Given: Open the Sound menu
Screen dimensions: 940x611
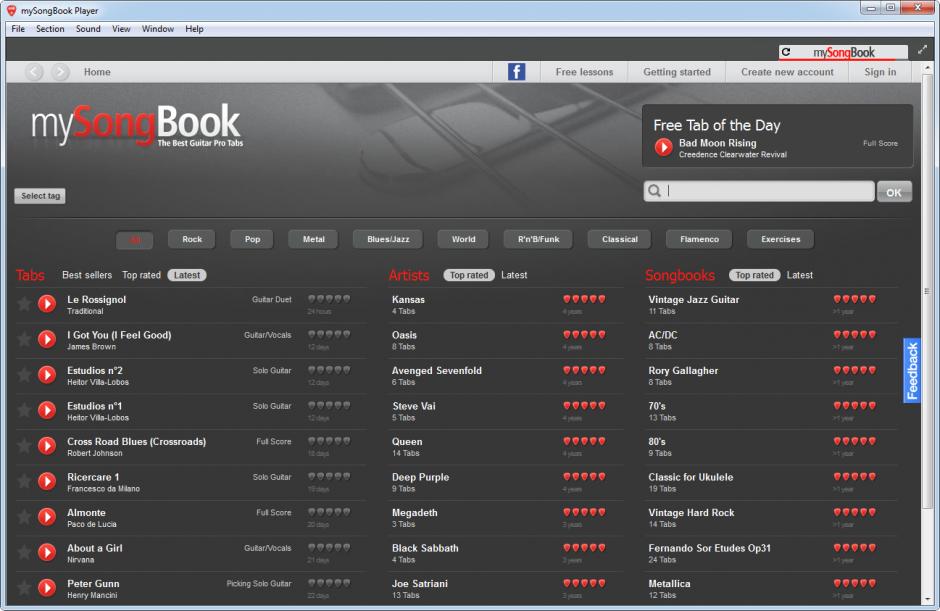Looking at the screenshot, I should tap(88, 29).
